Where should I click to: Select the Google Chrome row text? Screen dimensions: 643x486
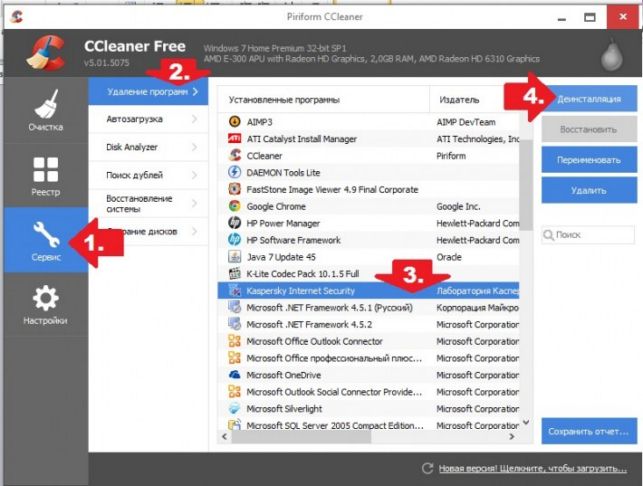click(276, 206)
